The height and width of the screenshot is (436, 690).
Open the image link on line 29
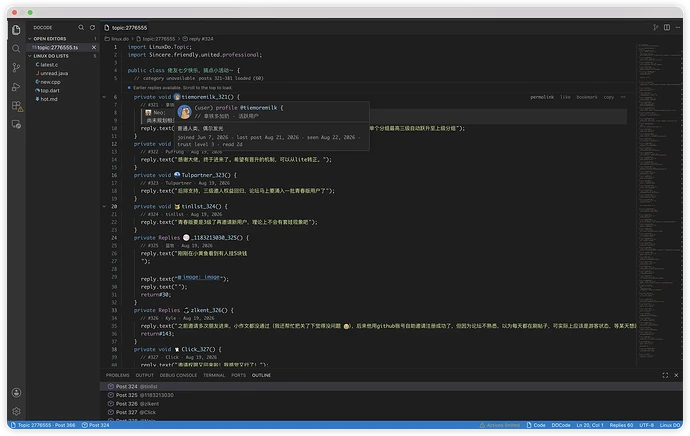(x=199, y=277)
